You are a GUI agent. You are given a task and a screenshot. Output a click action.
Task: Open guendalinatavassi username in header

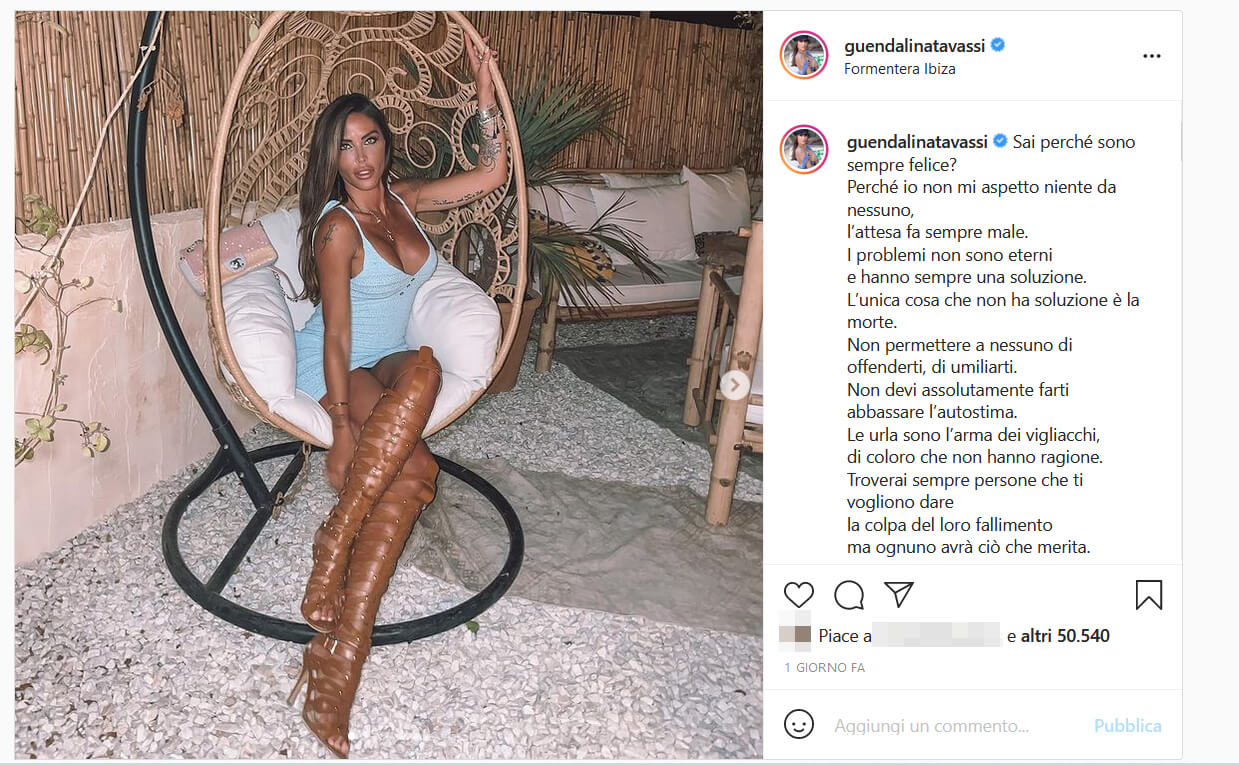915,45
